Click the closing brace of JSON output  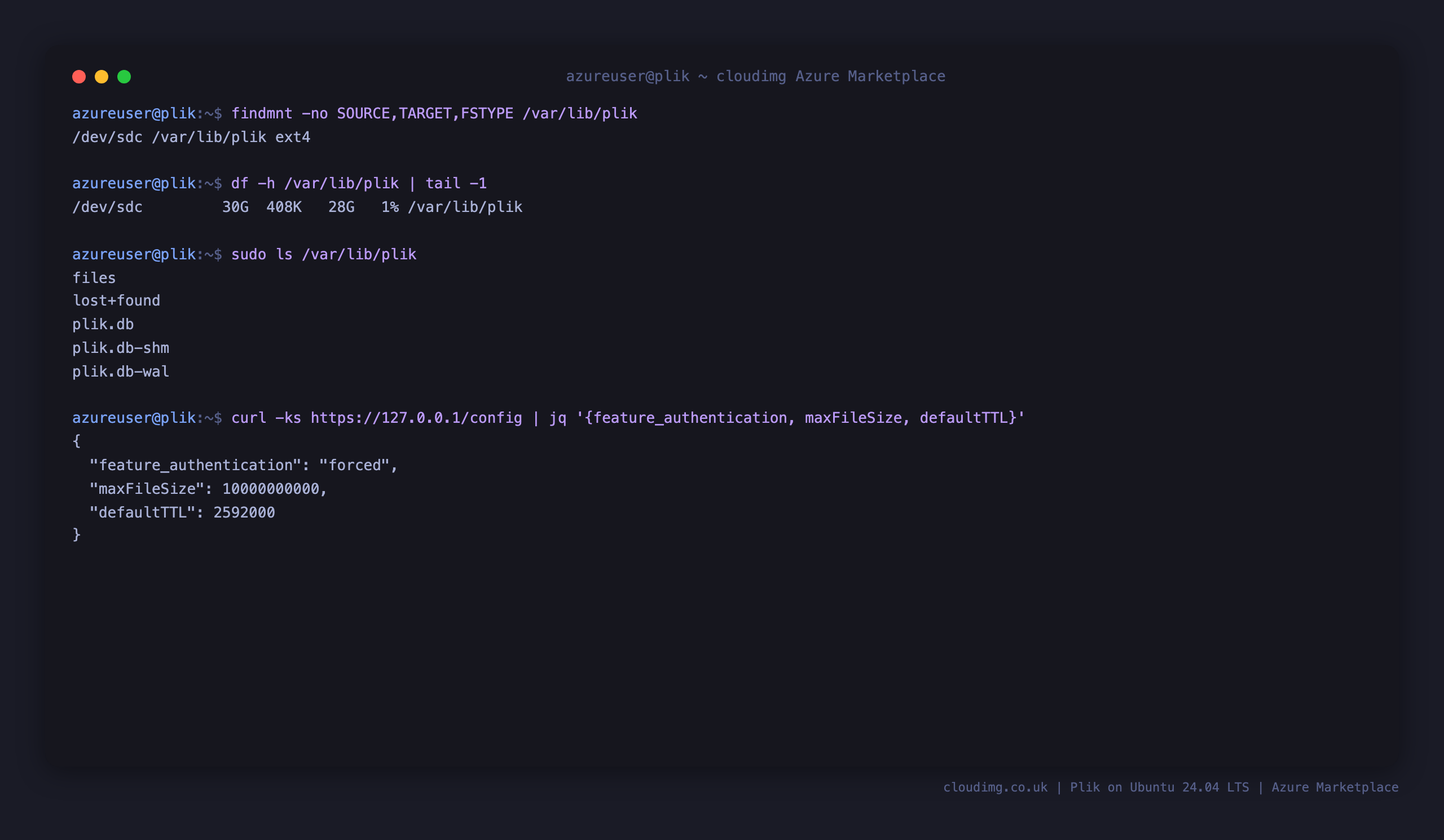(x=77, y=534)
